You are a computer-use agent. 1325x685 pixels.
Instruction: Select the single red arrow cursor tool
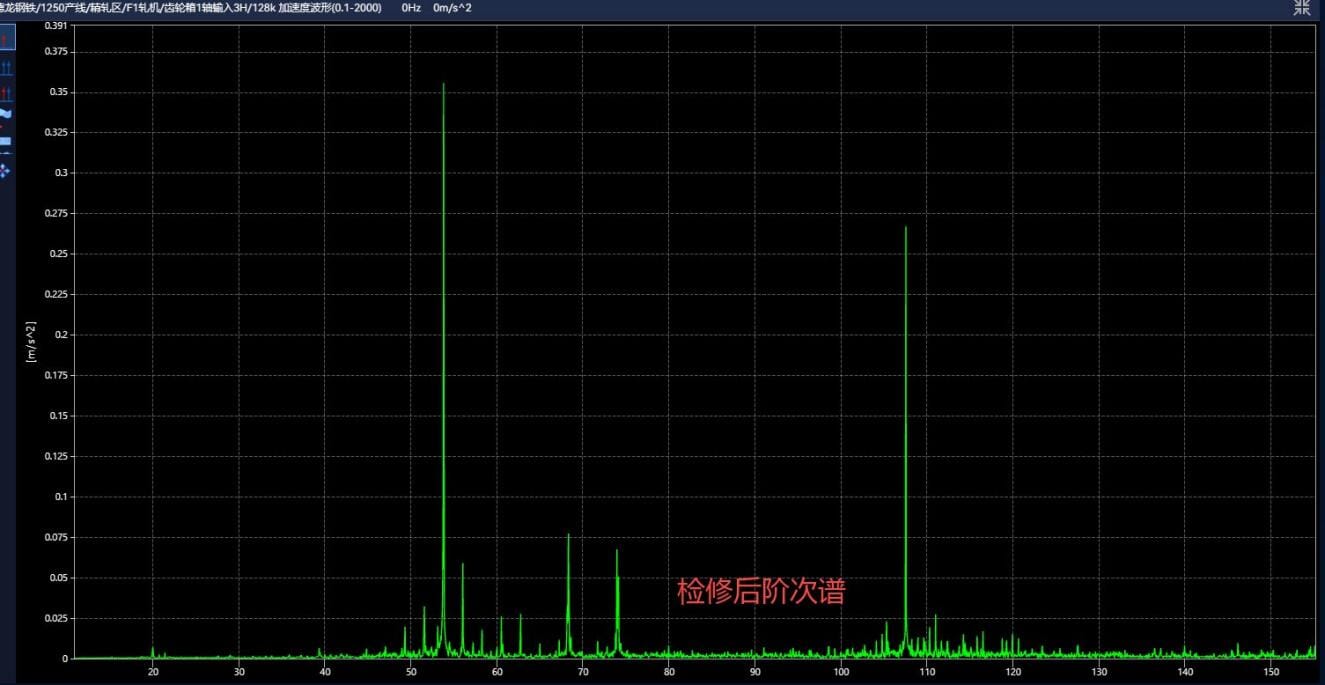coord(7,40)
